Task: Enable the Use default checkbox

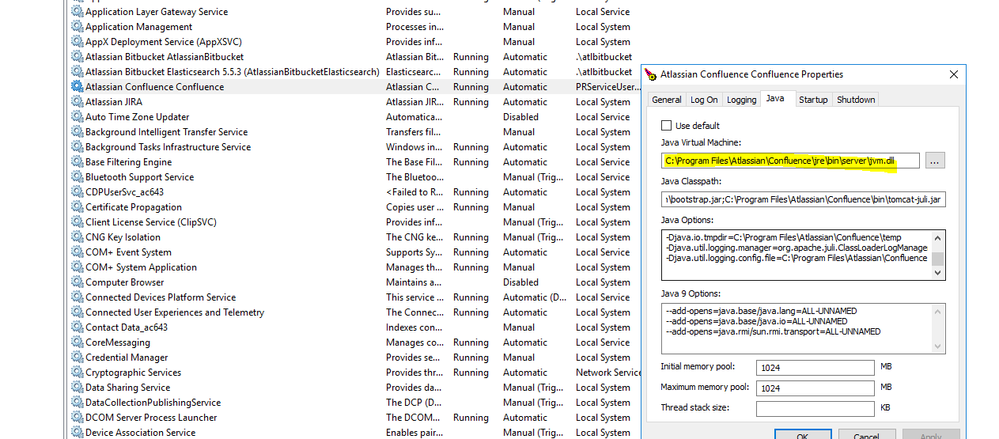Action: click(666, 126)
